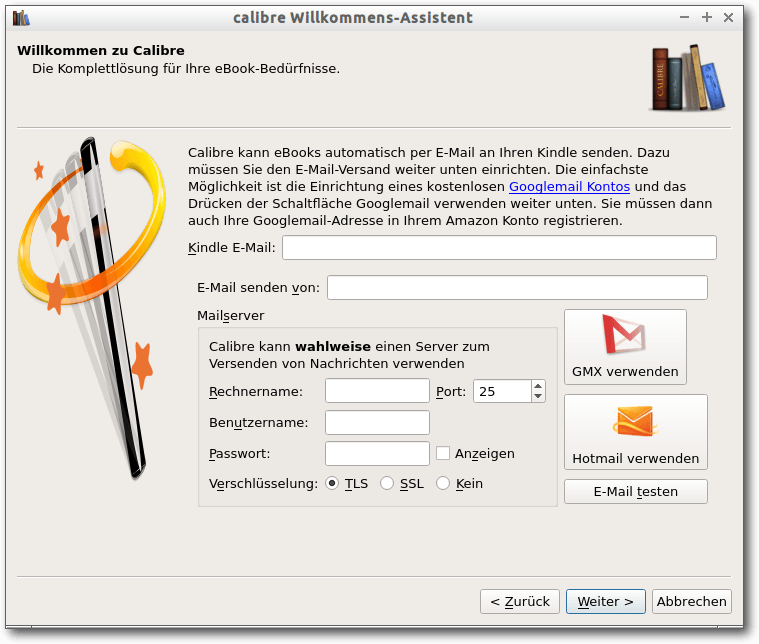Enable the Anzeigen password checkbox

[443, 453]
